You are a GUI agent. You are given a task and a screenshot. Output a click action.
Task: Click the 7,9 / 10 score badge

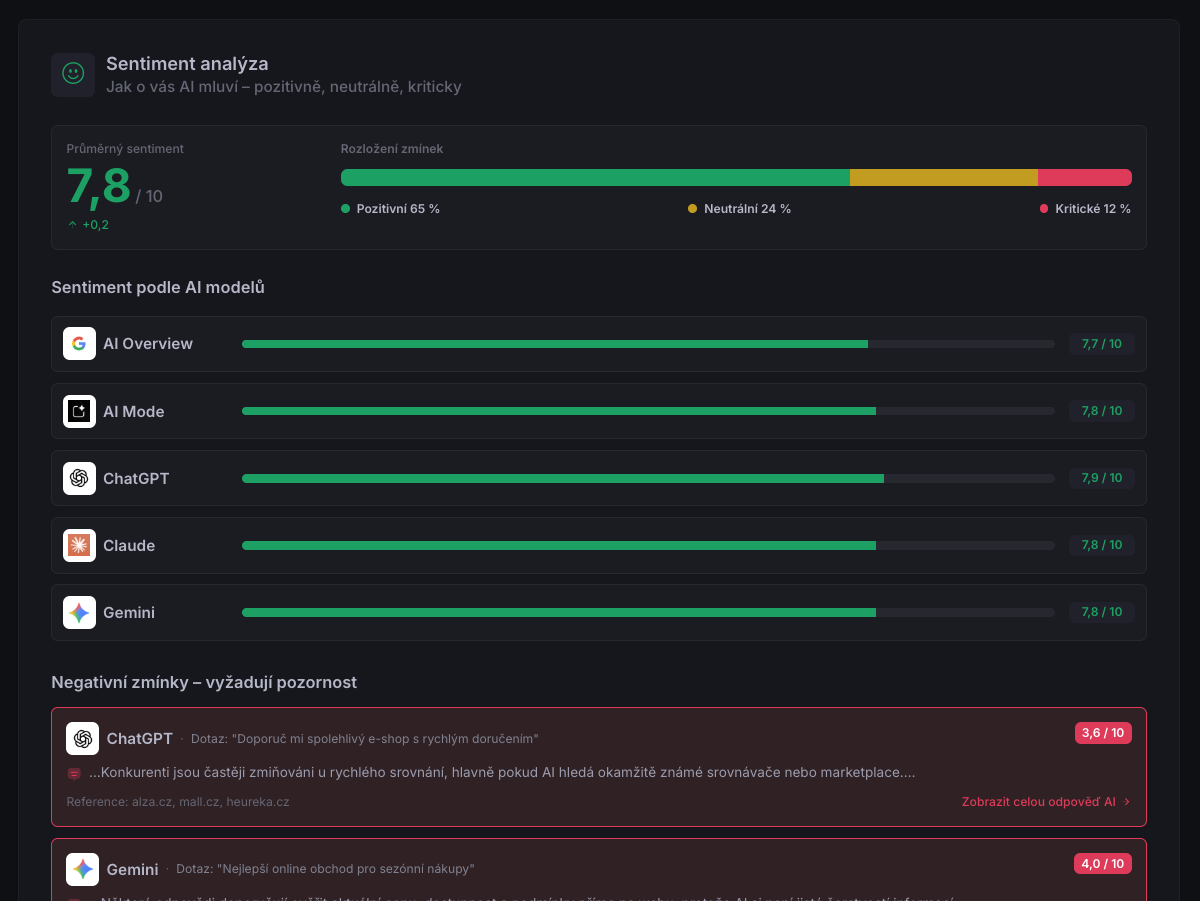coord(1102,478)
